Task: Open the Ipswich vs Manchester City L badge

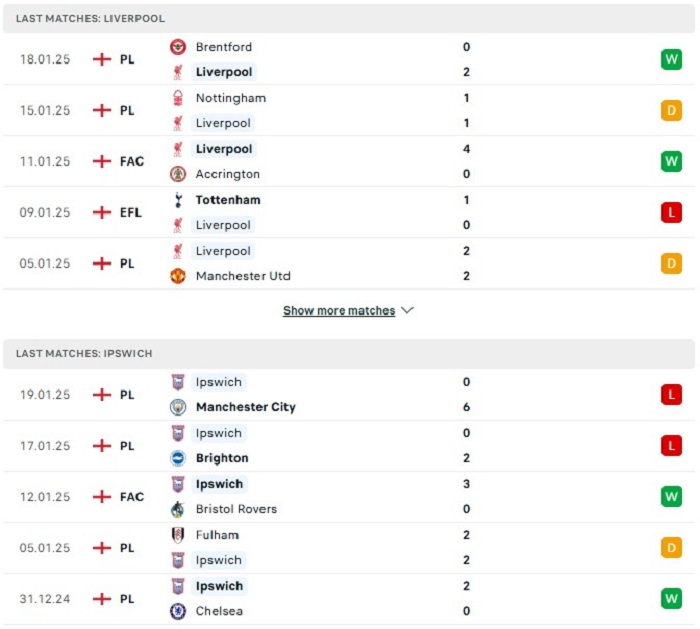Action: [x=671, y=395]
